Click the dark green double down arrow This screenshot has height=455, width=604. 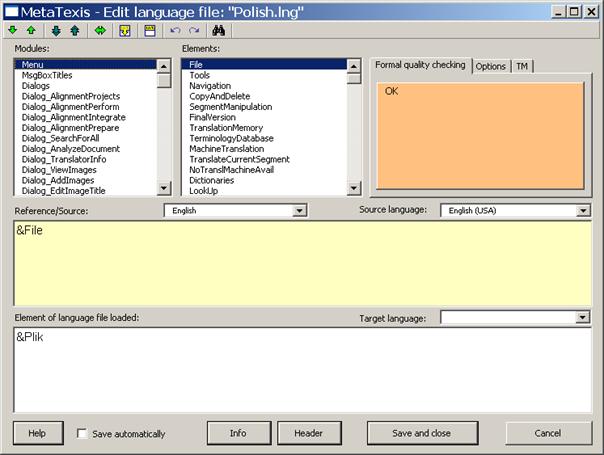click(56, 31)
